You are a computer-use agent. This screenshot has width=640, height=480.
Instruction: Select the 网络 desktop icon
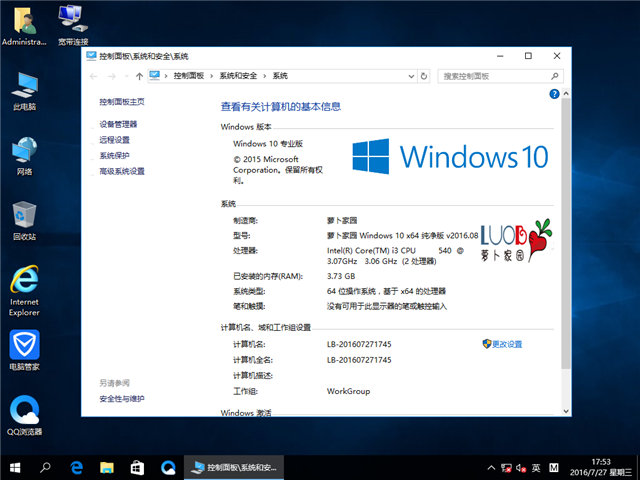click(x=24, y=156)
